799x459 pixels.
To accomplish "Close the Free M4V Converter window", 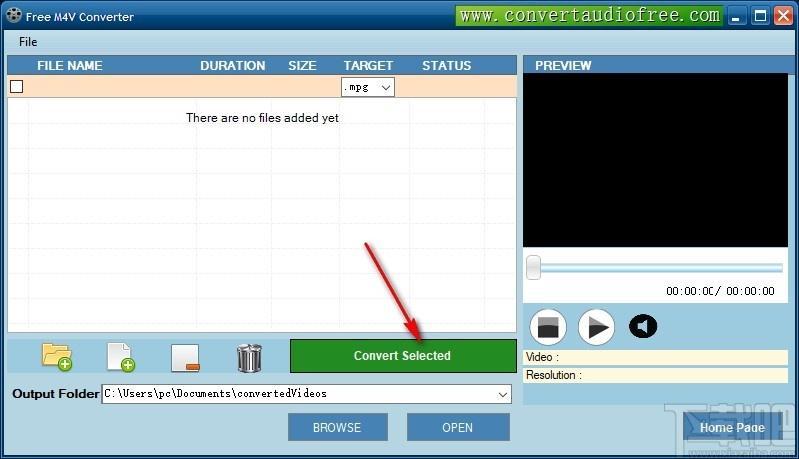I will (783, 16).
